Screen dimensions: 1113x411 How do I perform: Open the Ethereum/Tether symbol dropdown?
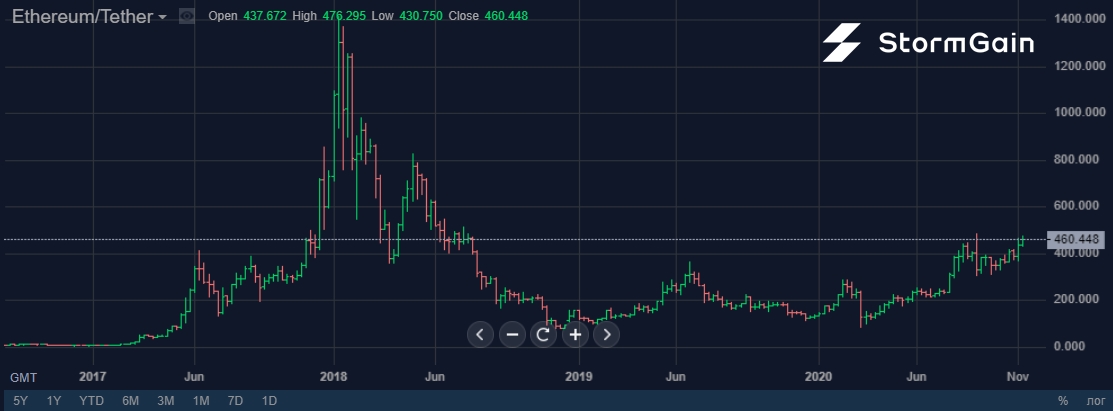tap(89, 16)
